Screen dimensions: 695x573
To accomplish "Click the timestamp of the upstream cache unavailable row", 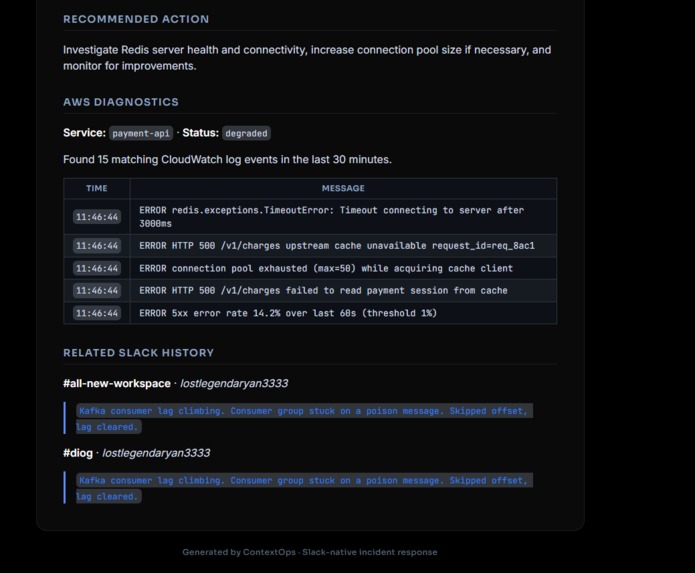I will tap(97, 246).
